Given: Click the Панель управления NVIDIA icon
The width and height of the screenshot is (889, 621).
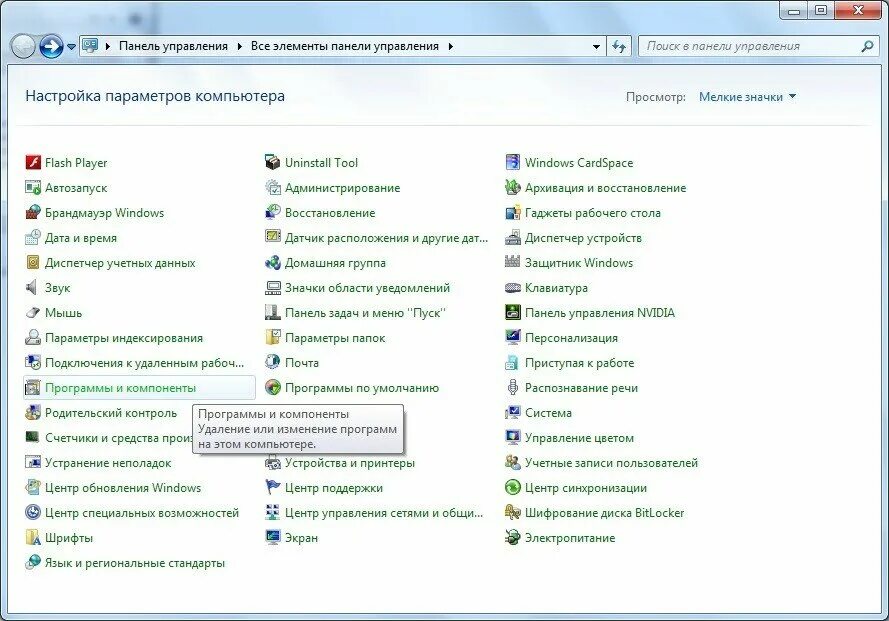Looking at the screenshot, I should point(513,312).
